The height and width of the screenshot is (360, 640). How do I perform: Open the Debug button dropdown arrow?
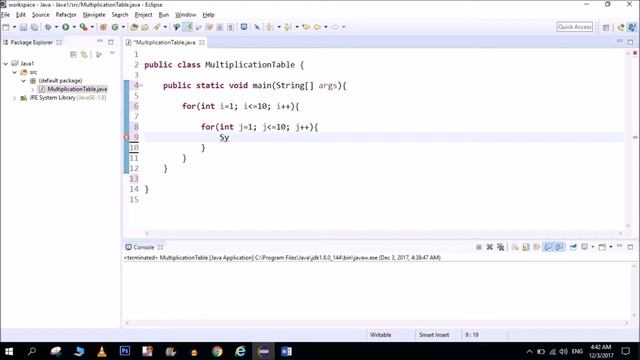pyautogui.click(x=56, y=27)
